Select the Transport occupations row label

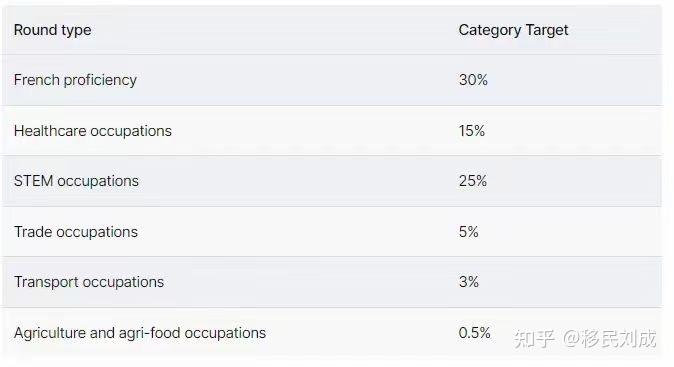(89, 282)
